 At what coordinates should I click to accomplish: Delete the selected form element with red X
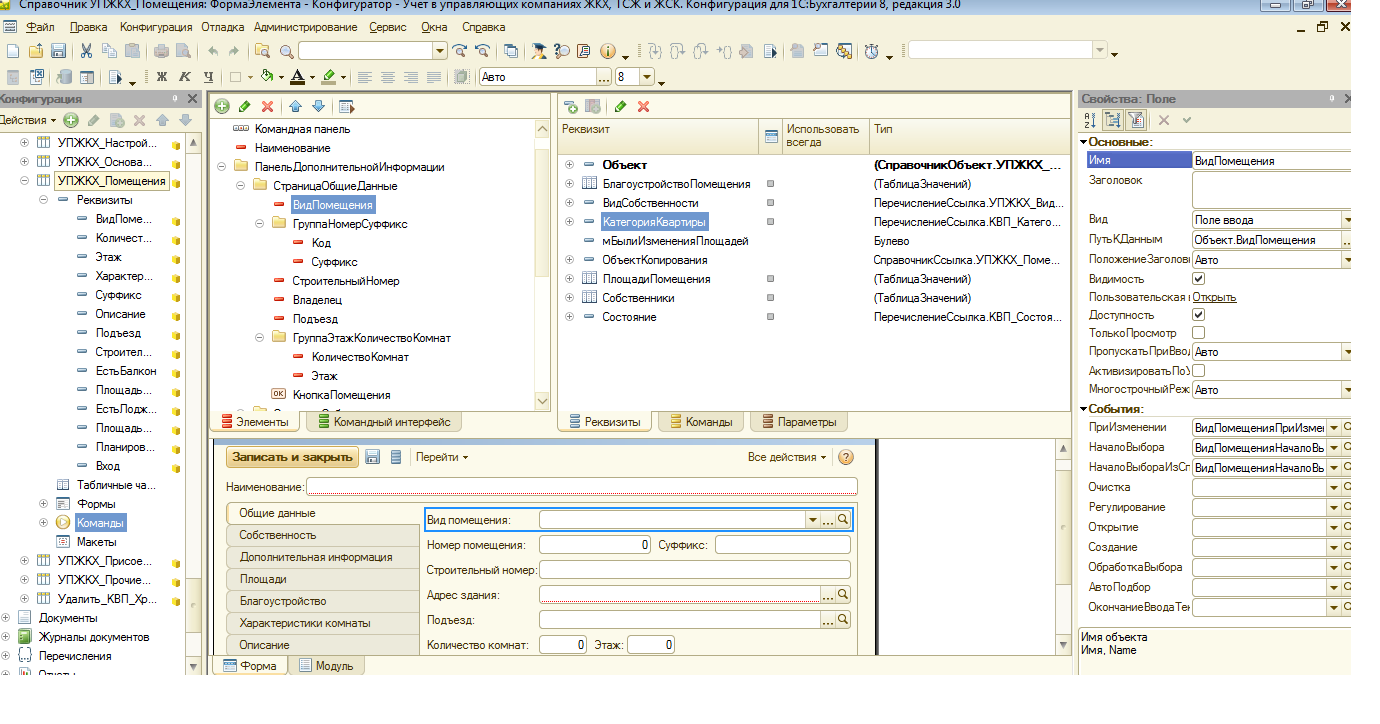click(x=267, y=106)
